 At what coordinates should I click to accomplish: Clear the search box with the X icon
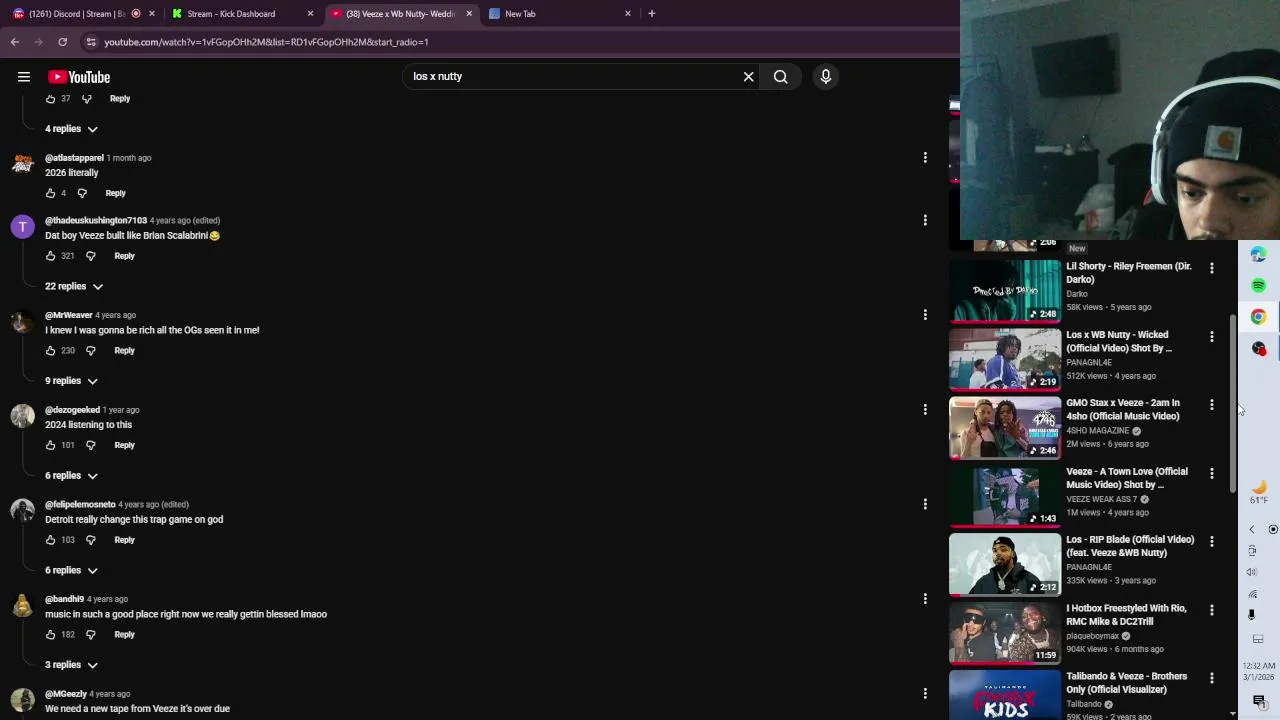click(x=748, y=77)
